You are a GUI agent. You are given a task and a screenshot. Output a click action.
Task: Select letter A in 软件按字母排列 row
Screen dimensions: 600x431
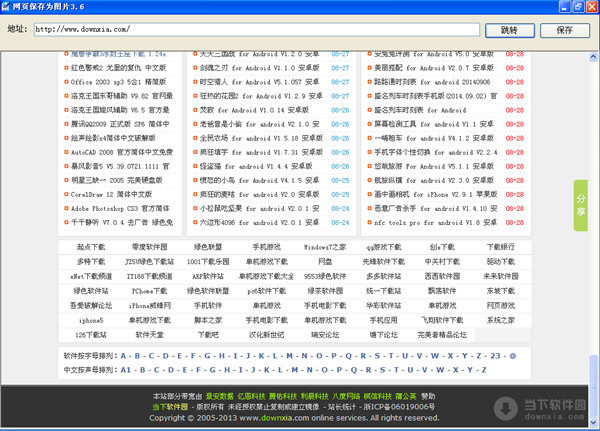coord(124,355)
